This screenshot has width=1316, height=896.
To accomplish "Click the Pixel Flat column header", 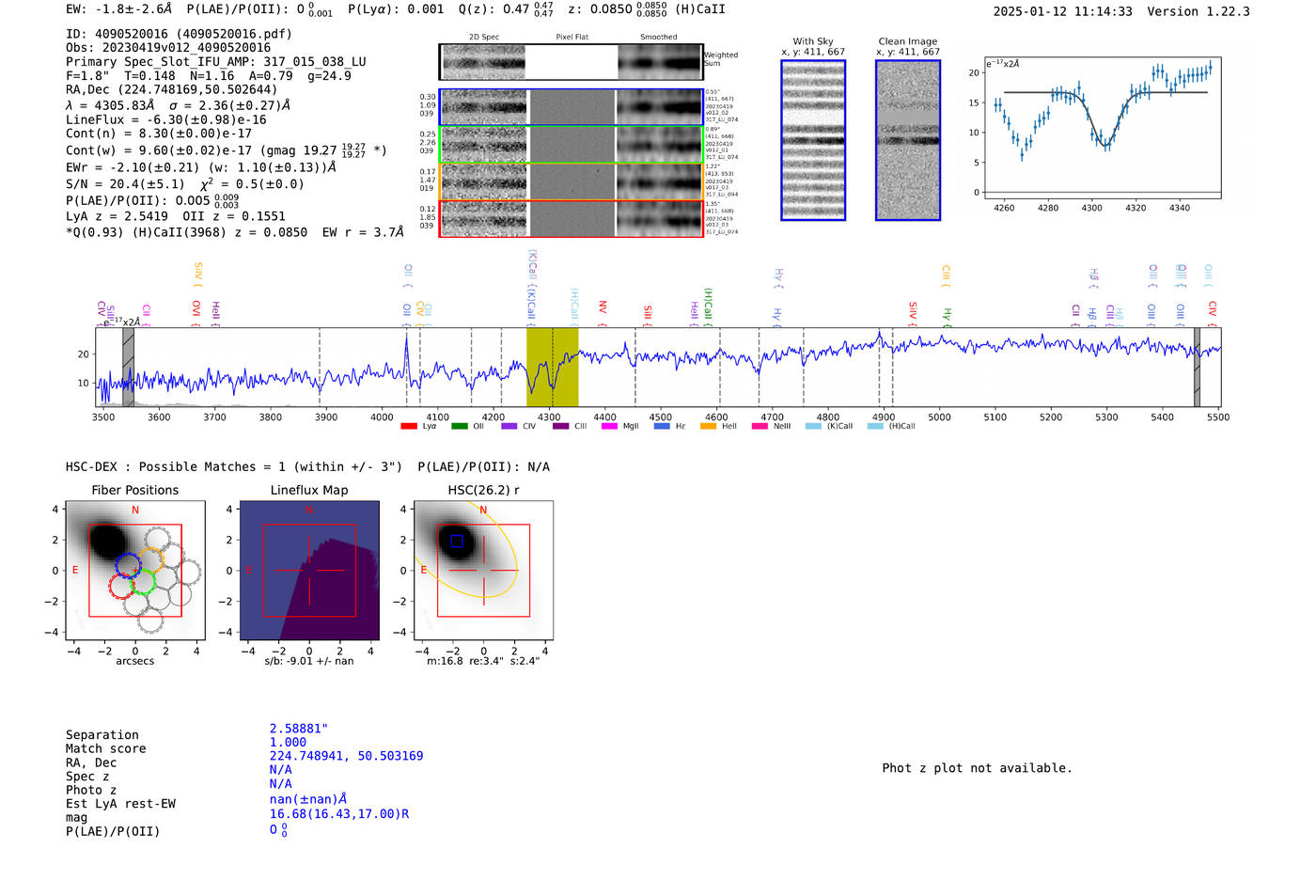I will 572,38.
